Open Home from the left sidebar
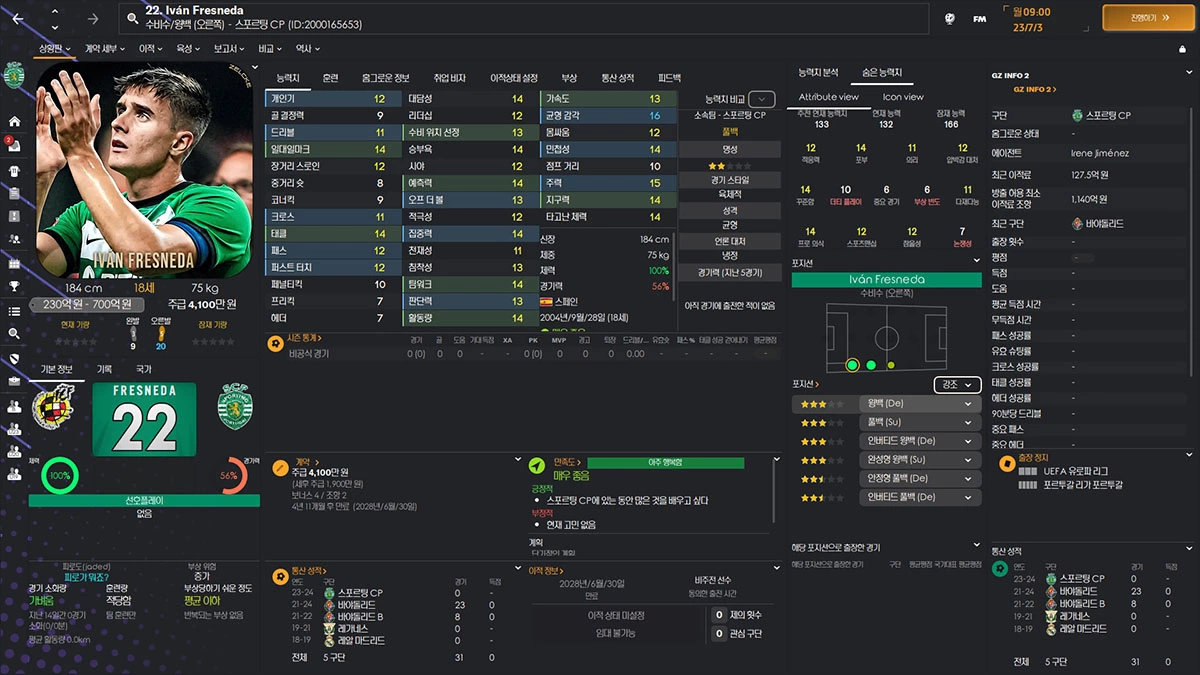The width and height of the screenshot is (1200, 675). pyautogui.click(x=14, y=121)
